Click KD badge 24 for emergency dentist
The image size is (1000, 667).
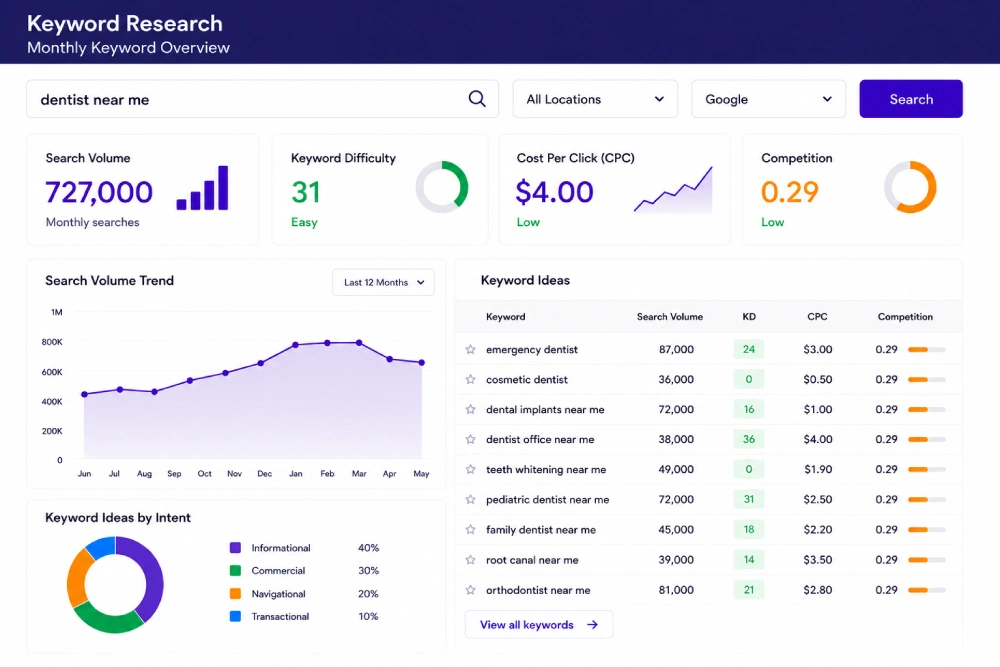tap(749, 349)
